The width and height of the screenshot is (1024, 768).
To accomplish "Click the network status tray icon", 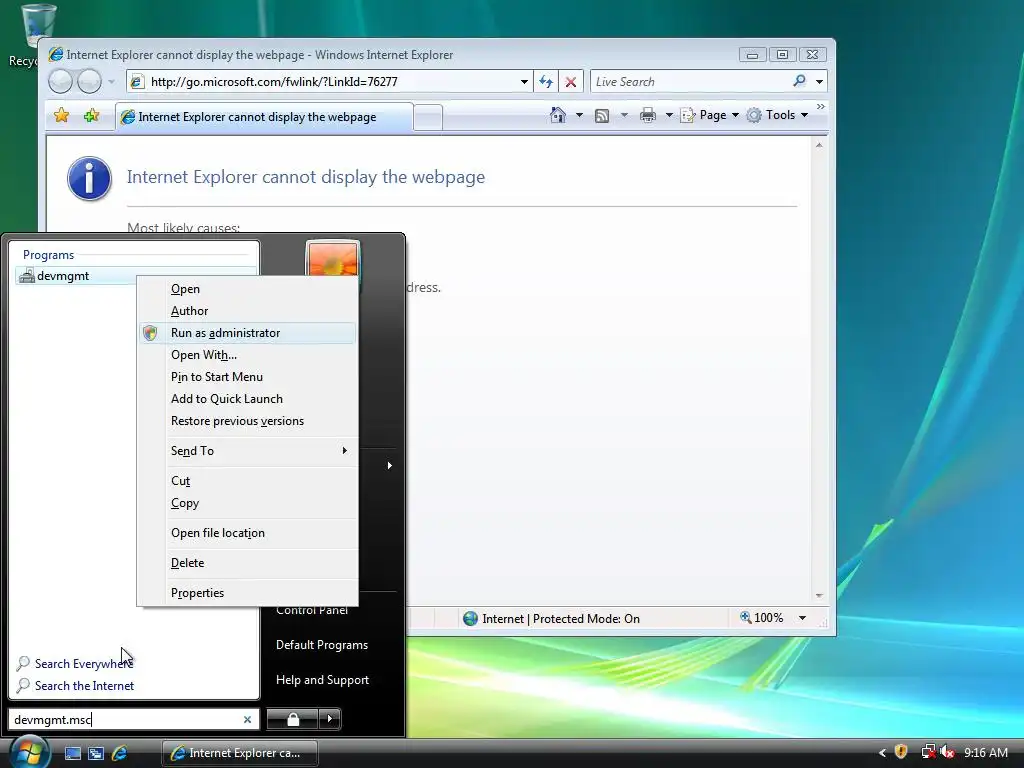I will (927, 752).
